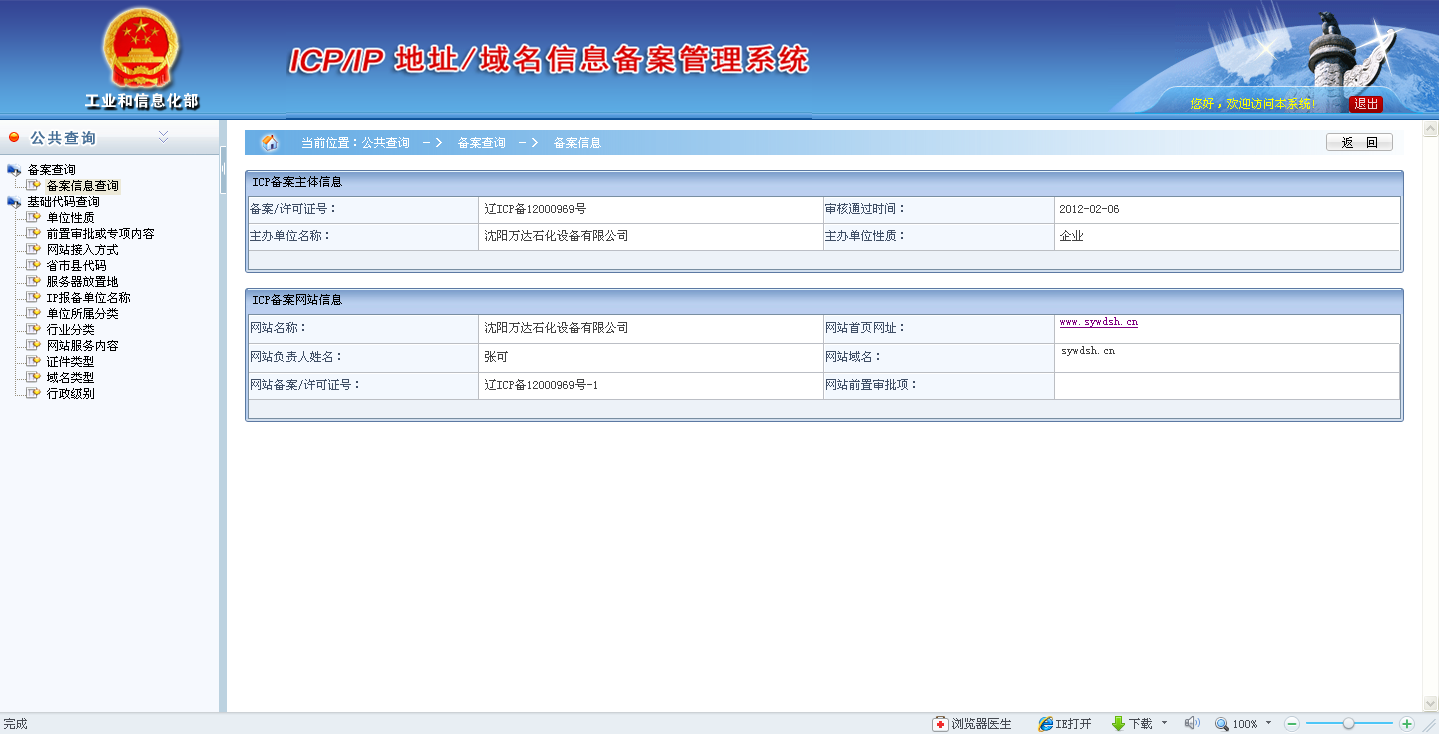
Task: Open 域名类型 item
Action: (x=70, y=378)
